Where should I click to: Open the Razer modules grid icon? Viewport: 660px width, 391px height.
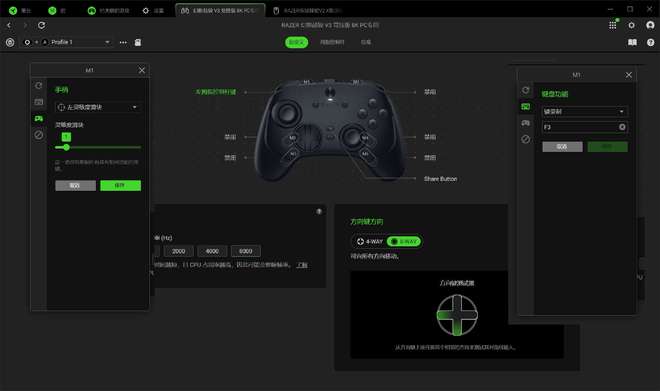point(612,25)
